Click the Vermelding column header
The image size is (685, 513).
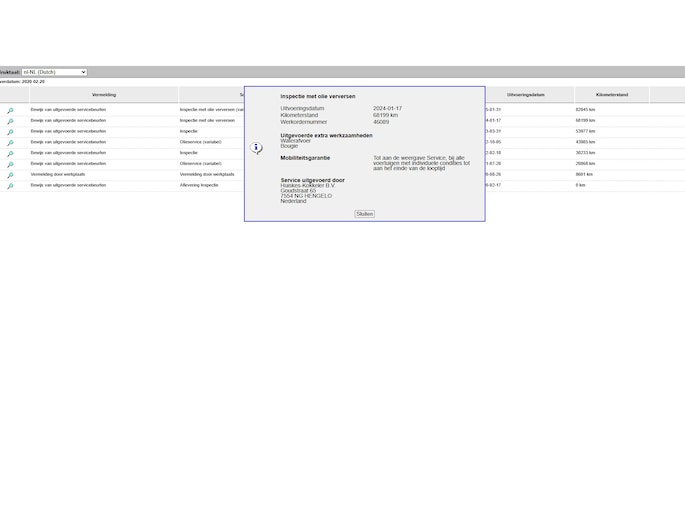click(104, 95)
